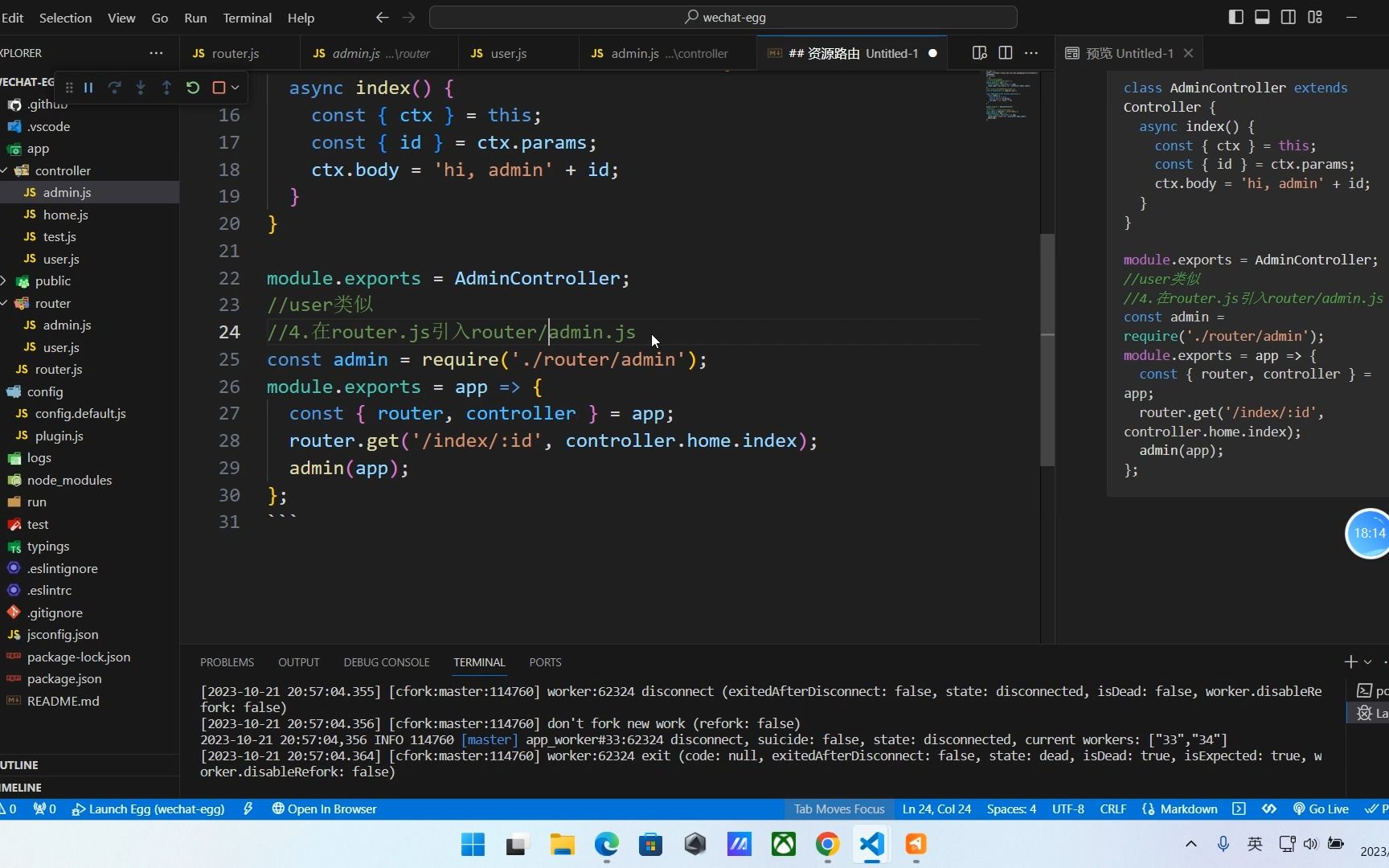Screen dimensions: 1389x868
Task: Click Ln 24, Col 24 position
Action: pyautogui.click(x=936, y=809)
